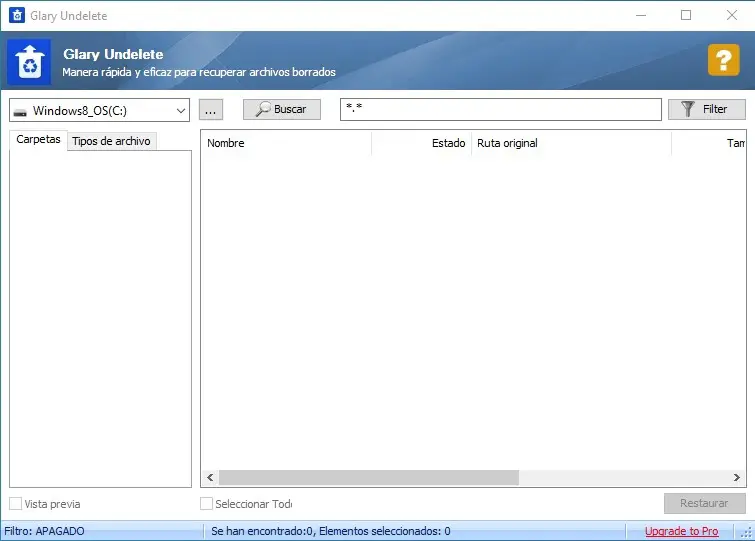Sort by the Estado column header
The width and height of the screenshot is (755, 541).
[422, 143]
